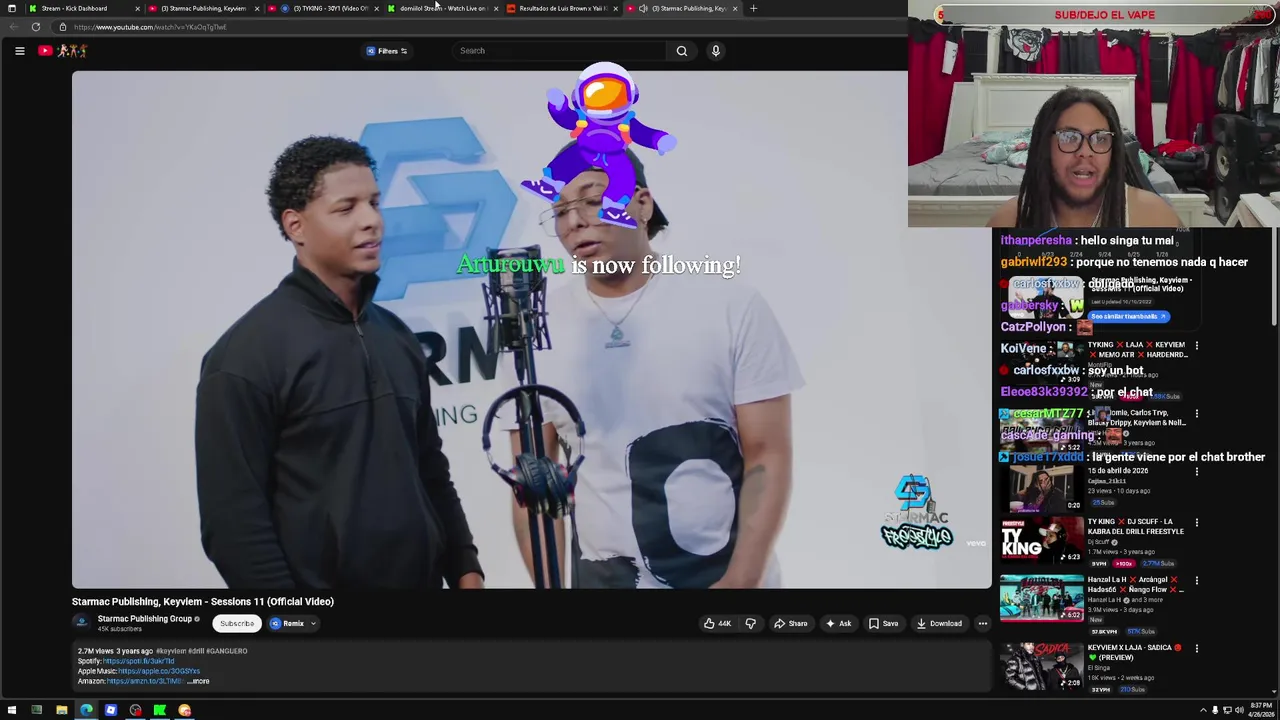
Task: Open the YouTube guide hamburger menu
Action: (19, 51)
